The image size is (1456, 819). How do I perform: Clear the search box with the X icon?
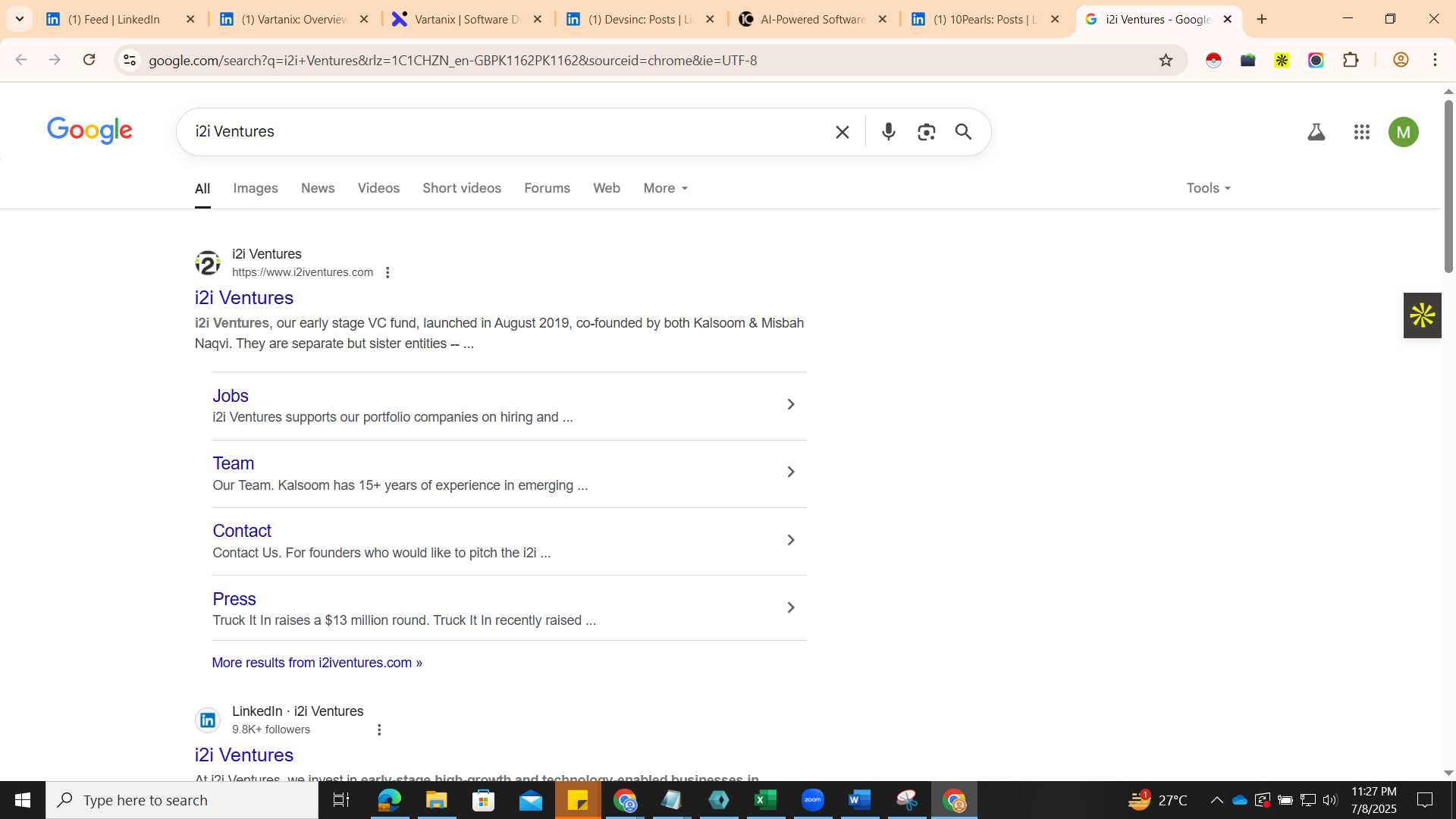click(x=842, y=132)
